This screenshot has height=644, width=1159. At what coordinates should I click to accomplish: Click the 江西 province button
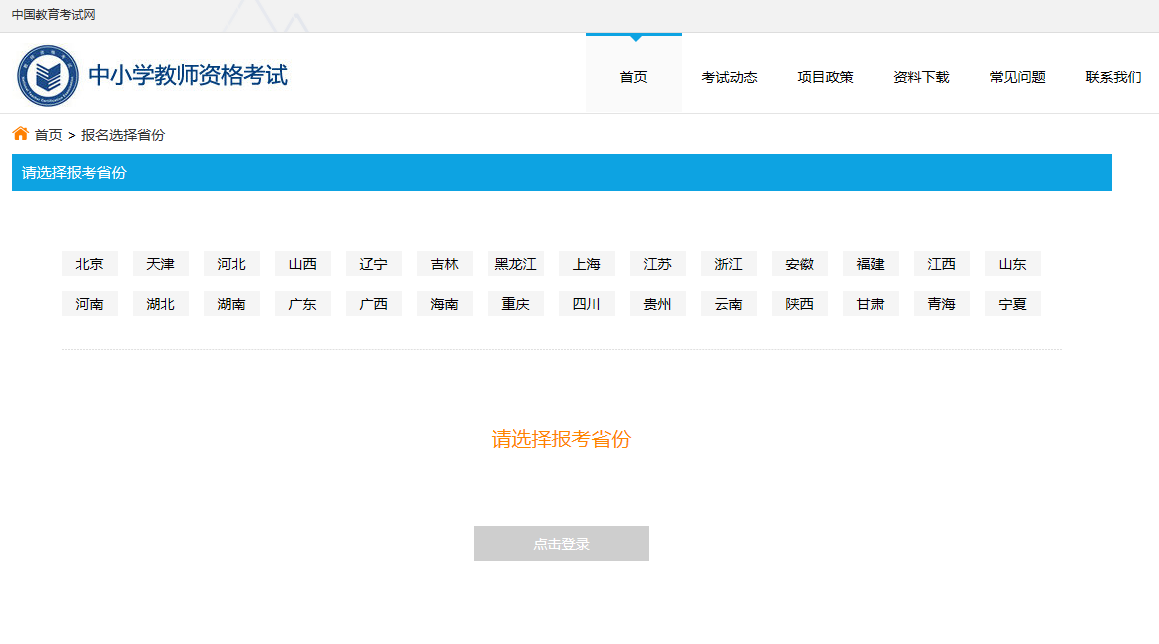(941, 264)
